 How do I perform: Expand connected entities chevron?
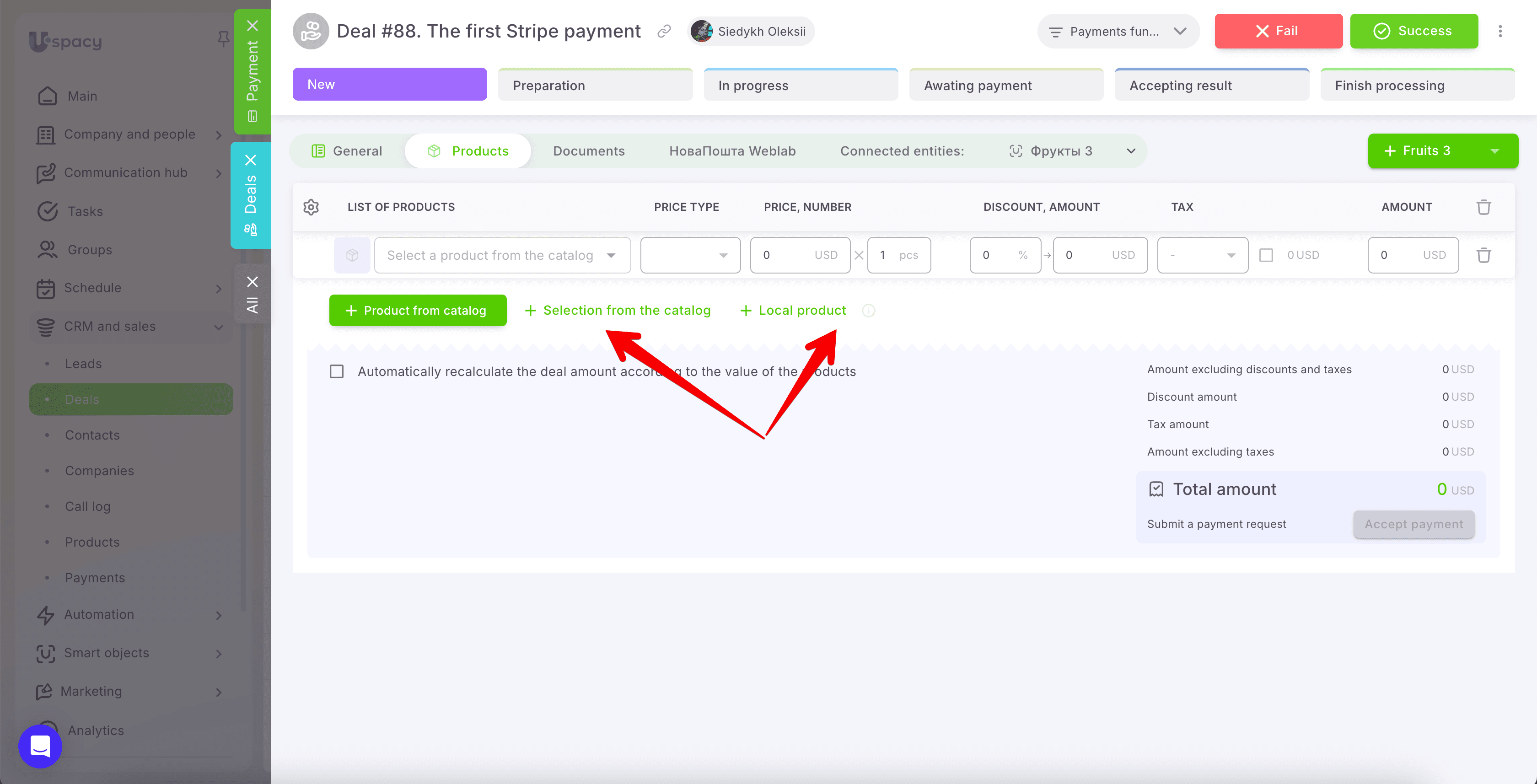[1131, 151]
